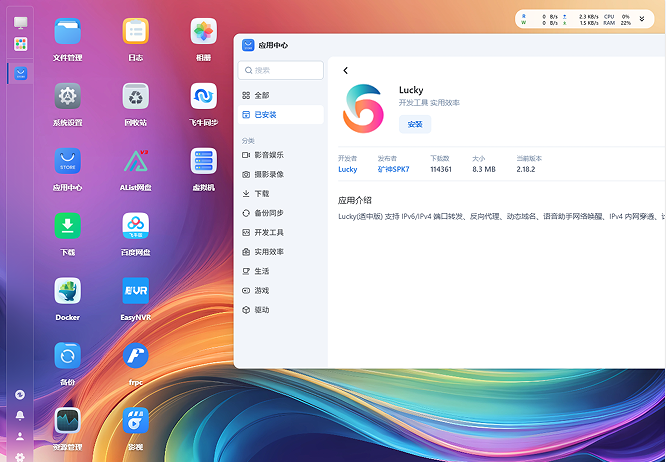Open the Lucky developer link

(x=347, y=169)
